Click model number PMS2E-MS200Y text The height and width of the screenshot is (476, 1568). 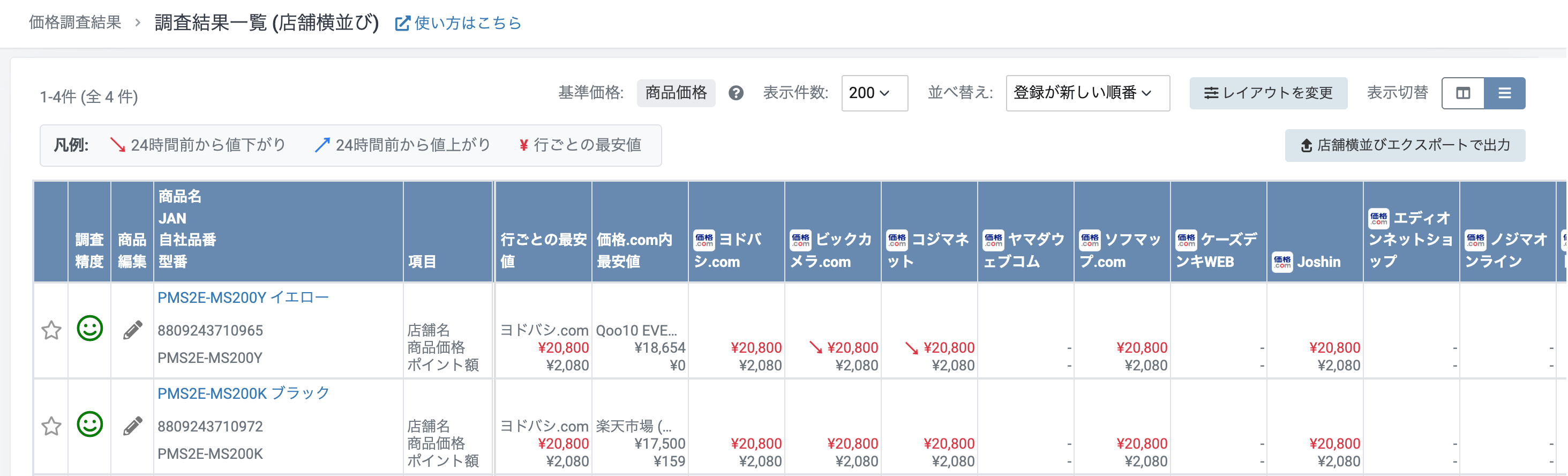[x=210, y=358]
